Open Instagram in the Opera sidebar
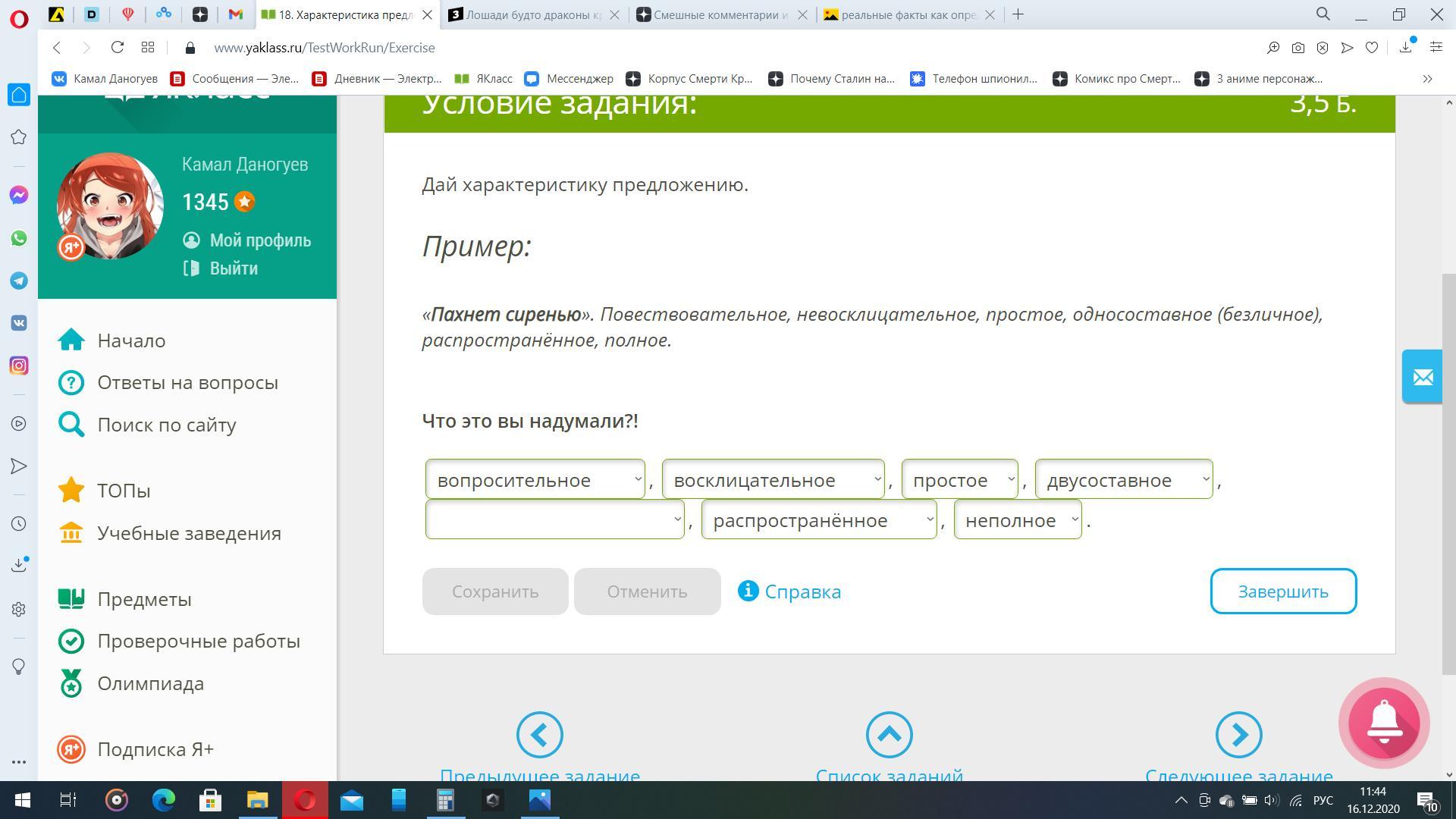 pos(19,366)
